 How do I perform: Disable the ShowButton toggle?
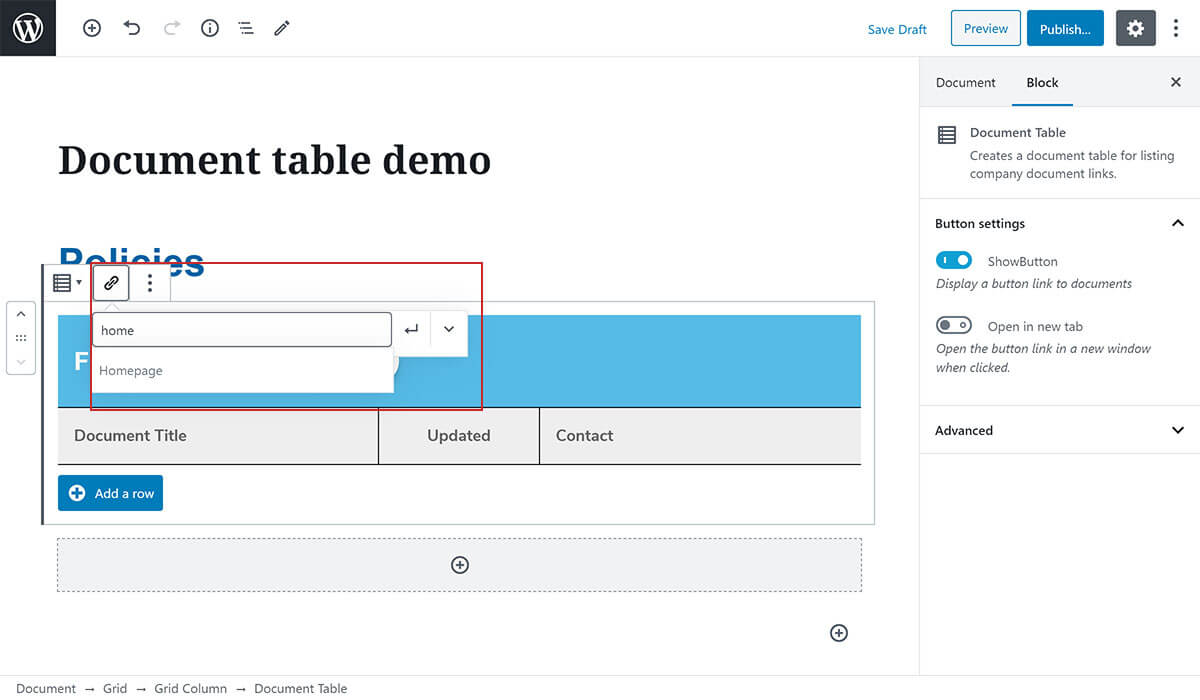[x=954, y=260]
